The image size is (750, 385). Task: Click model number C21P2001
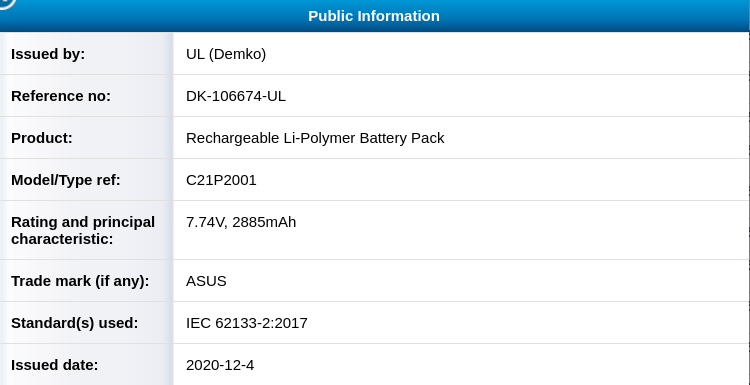[221, 180]
